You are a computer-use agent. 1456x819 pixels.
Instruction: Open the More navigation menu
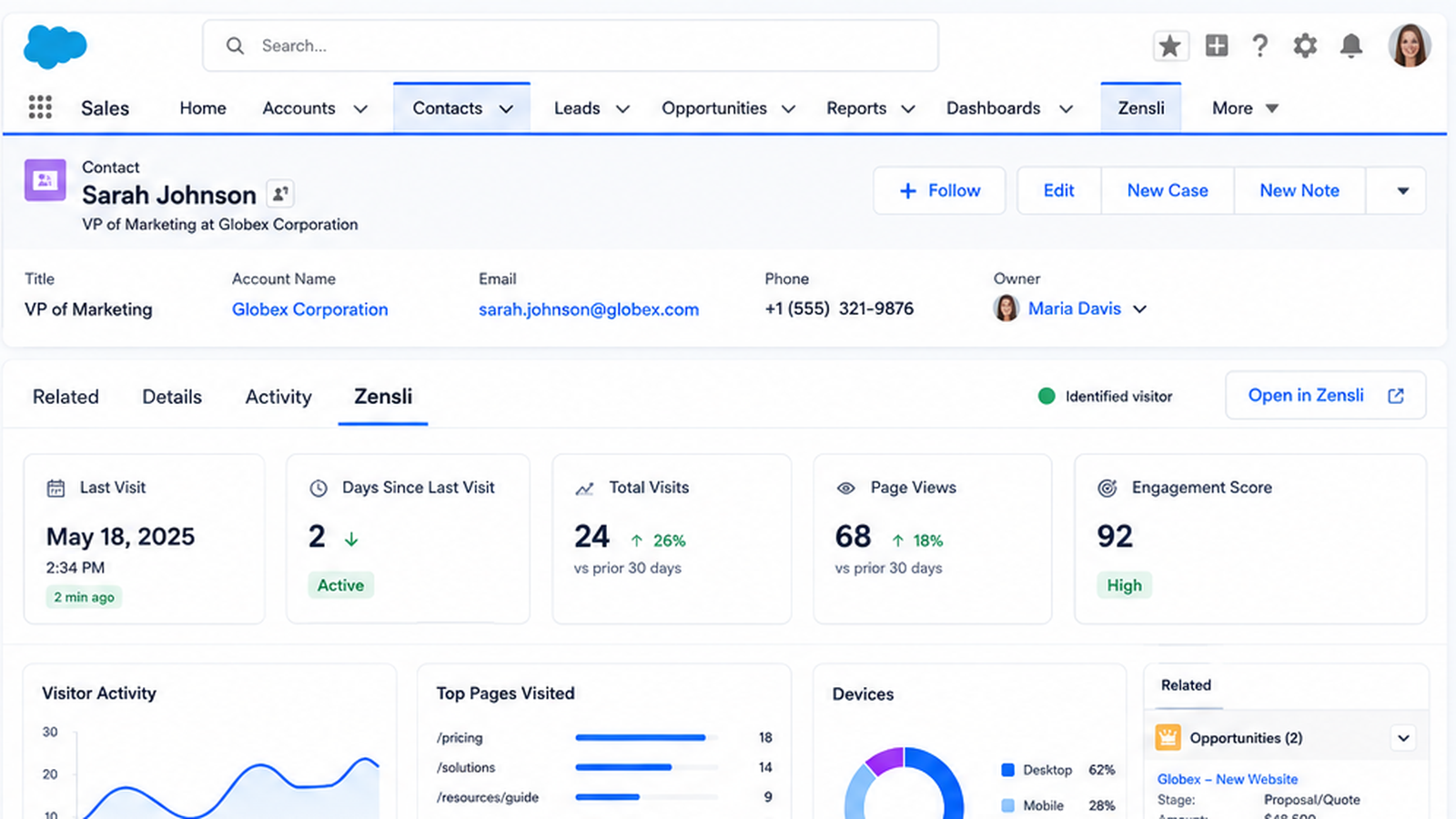point(1245,108)
